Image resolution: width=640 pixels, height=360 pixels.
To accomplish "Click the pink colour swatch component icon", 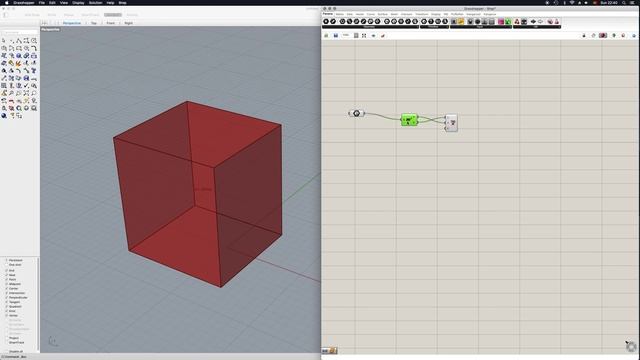I will click(x=501, y=21).
